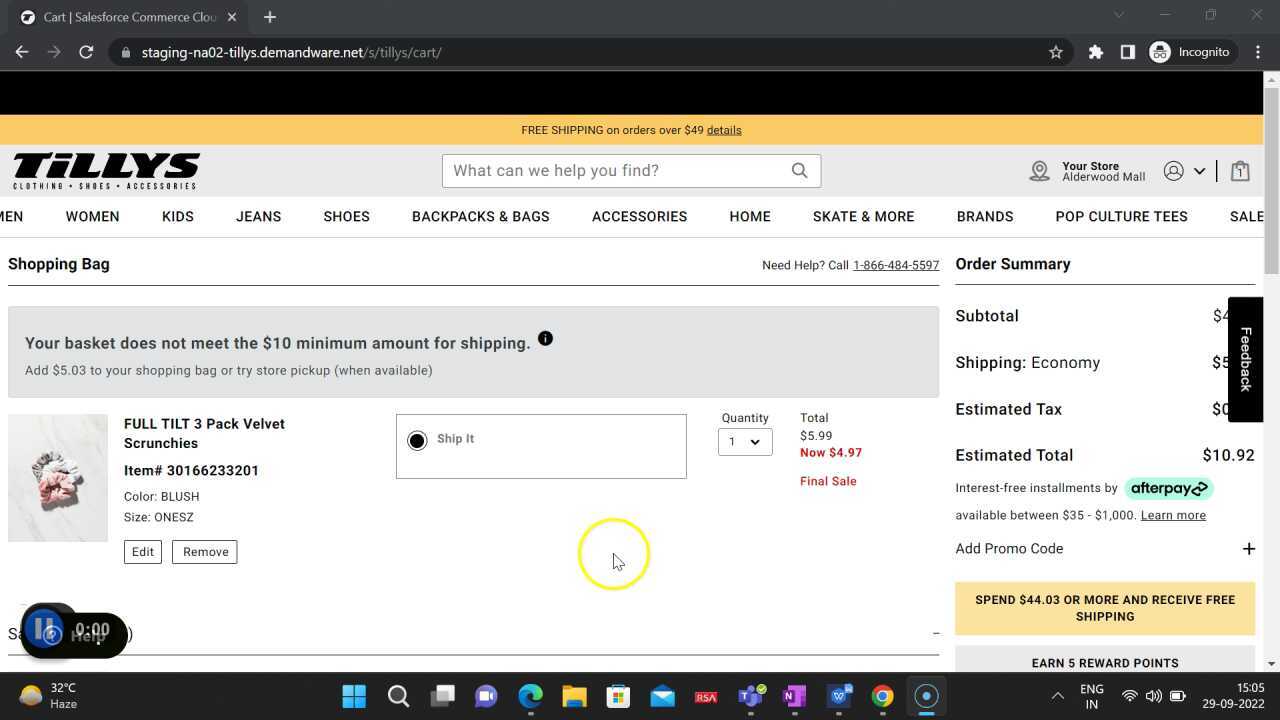Image resolution: width=1280 pixels, height=720 pixels.
Task: Open the WOMEN menu
Action: [x=92, y=217]
